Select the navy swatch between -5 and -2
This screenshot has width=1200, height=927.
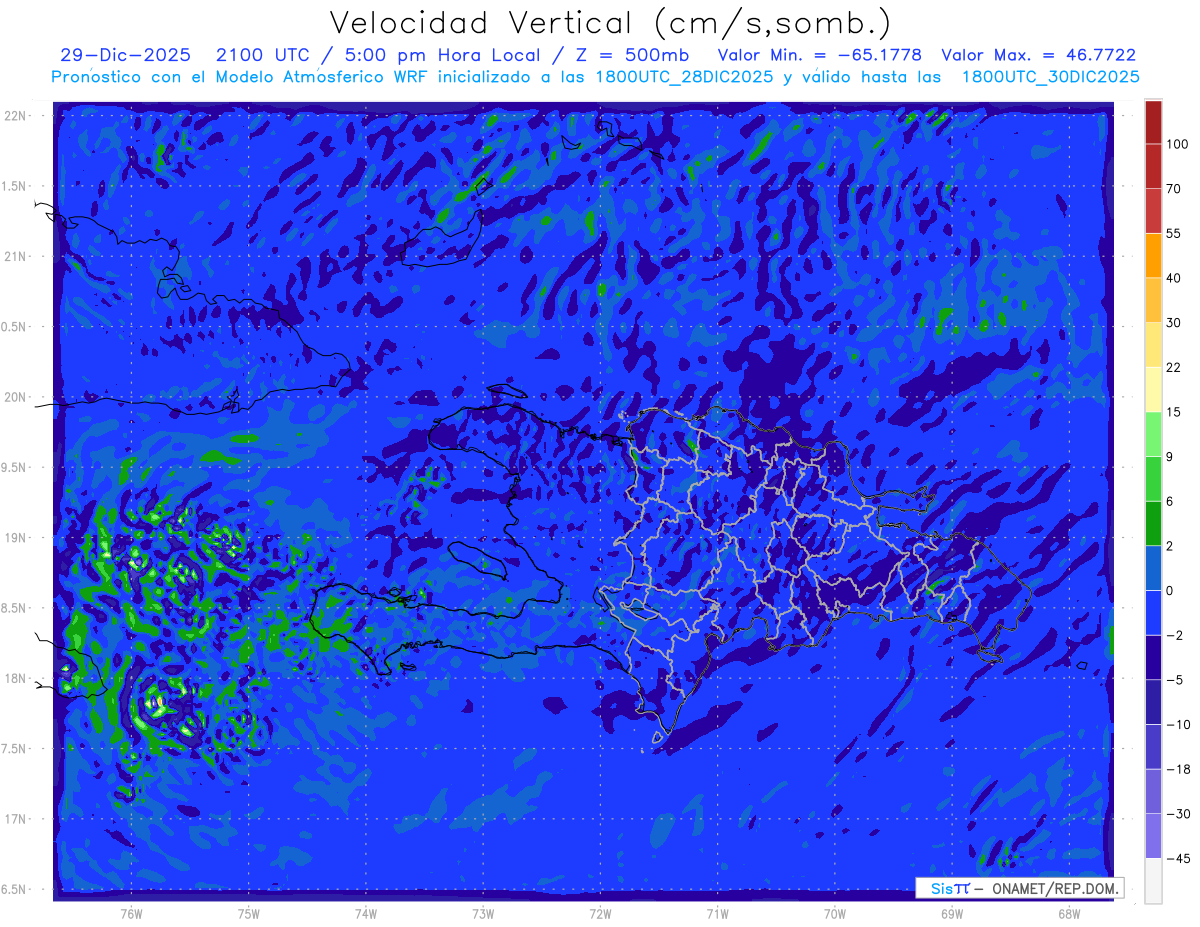[1153, 657]
